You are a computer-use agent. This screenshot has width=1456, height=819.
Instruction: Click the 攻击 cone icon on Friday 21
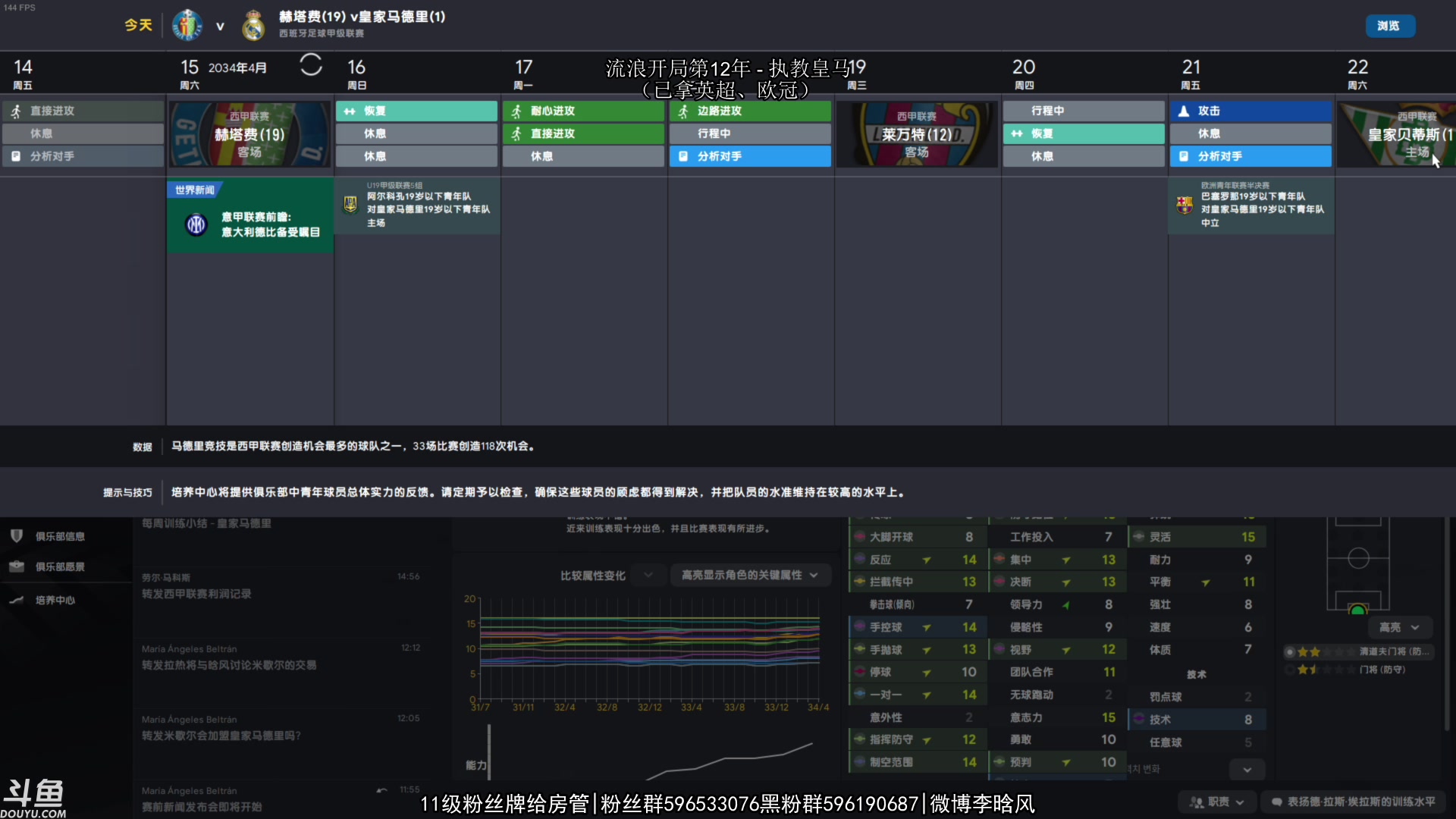pos(1184,111)
